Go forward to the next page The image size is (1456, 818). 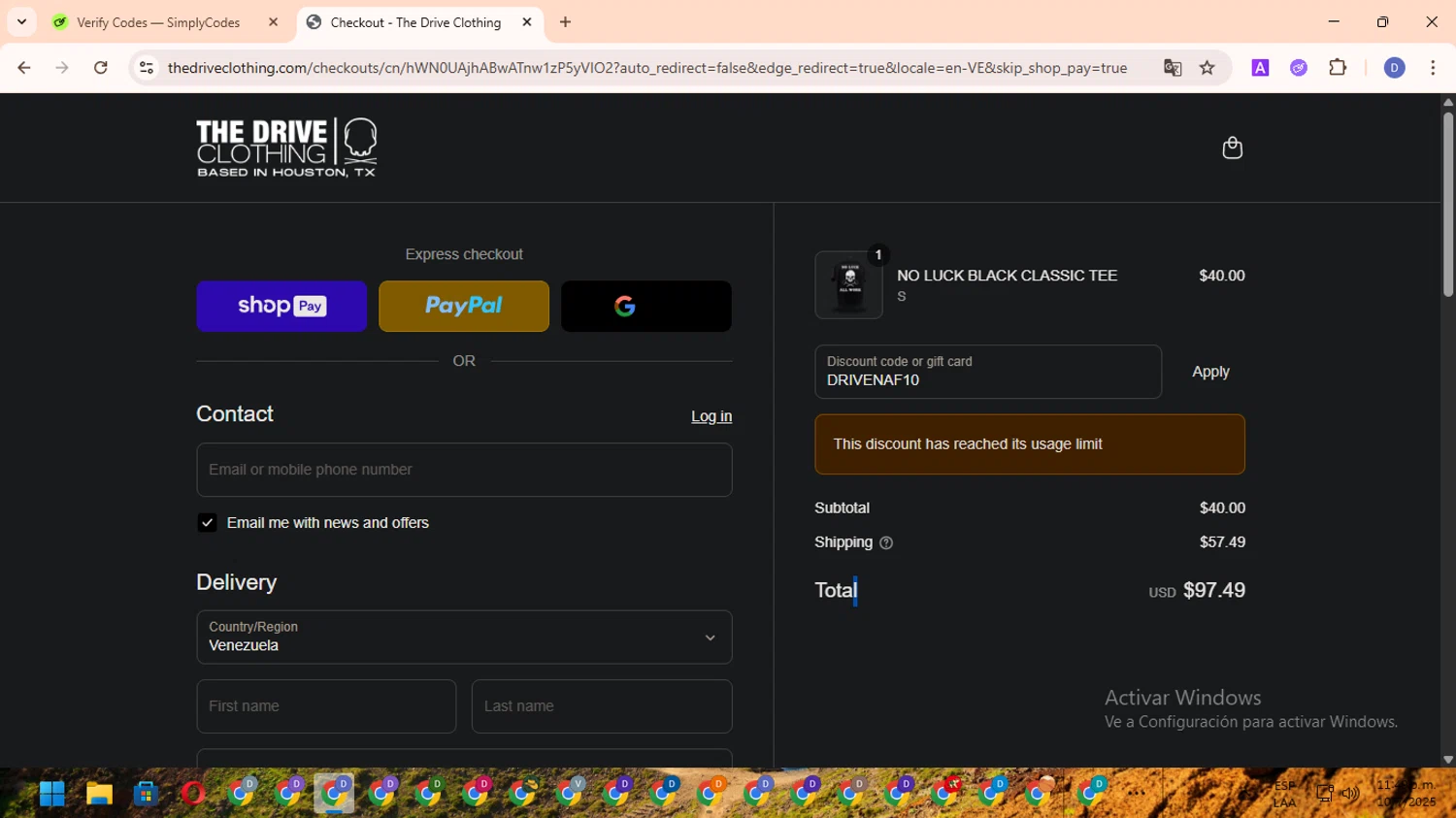pyautogui.click(x=62, y=68)
